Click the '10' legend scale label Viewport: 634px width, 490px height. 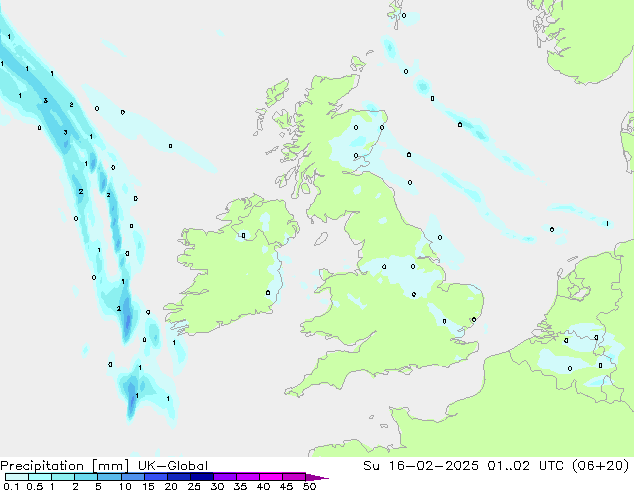click(125, 486)
